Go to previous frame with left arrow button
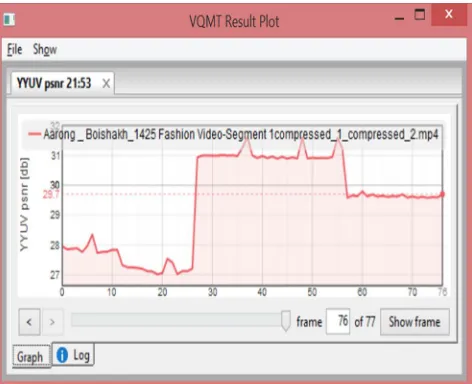This screenshot has width=472, height=384. point(29,322)
